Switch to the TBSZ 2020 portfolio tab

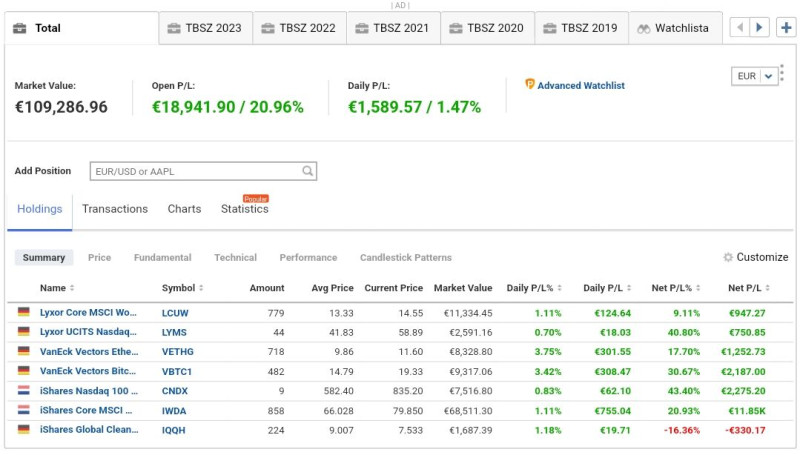click(487, 28)
